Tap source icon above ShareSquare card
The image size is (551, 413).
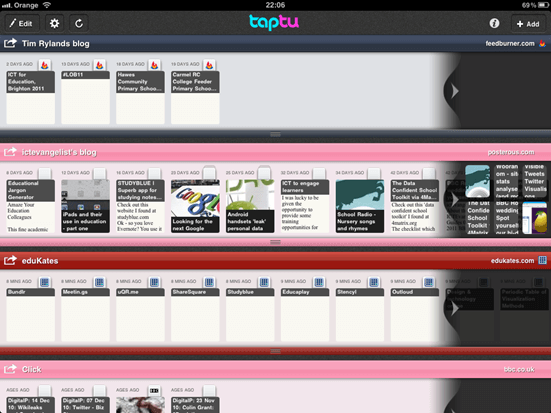coord(209,282)
